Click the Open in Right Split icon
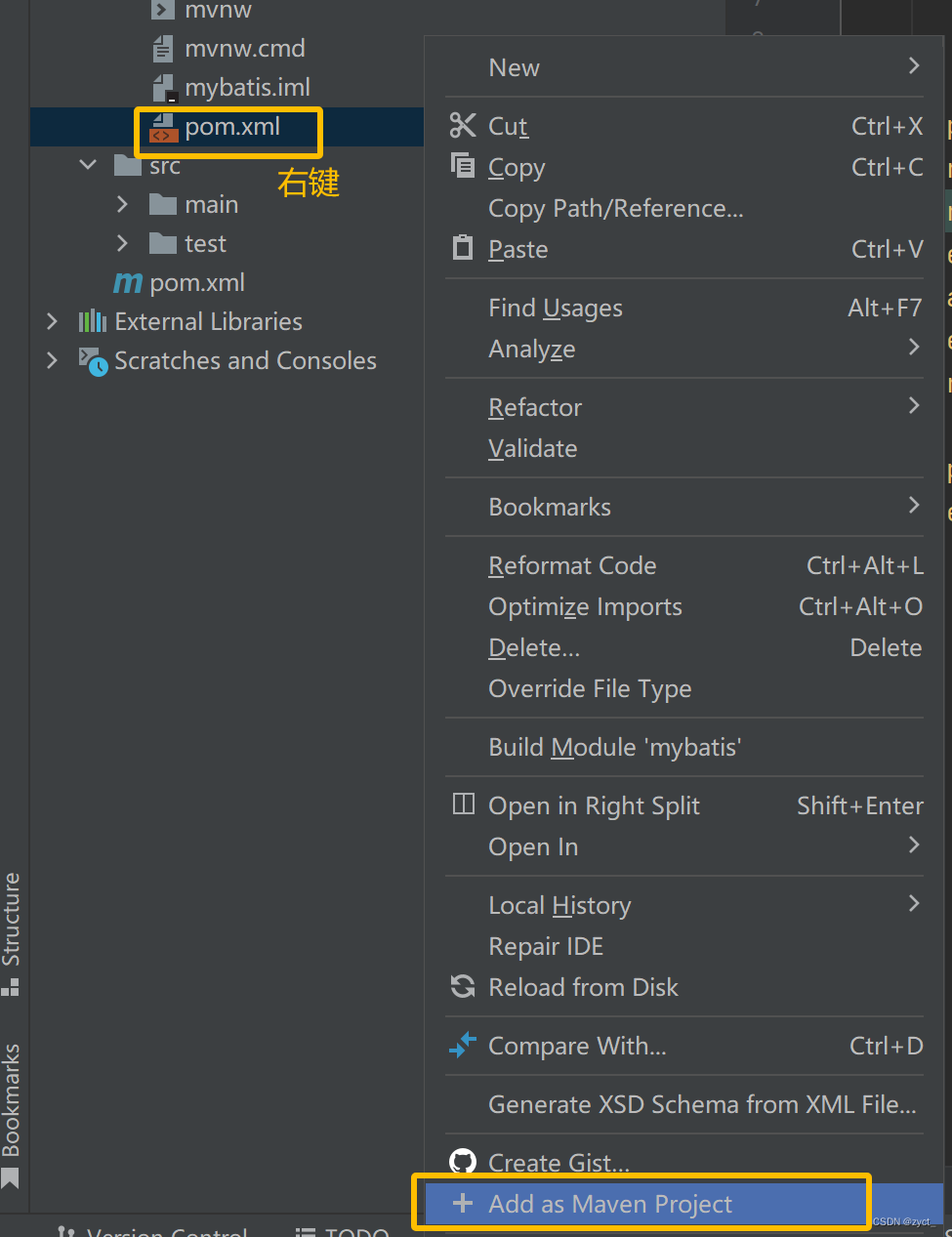Screen dimensions: 952x1237 click(463, 804)
